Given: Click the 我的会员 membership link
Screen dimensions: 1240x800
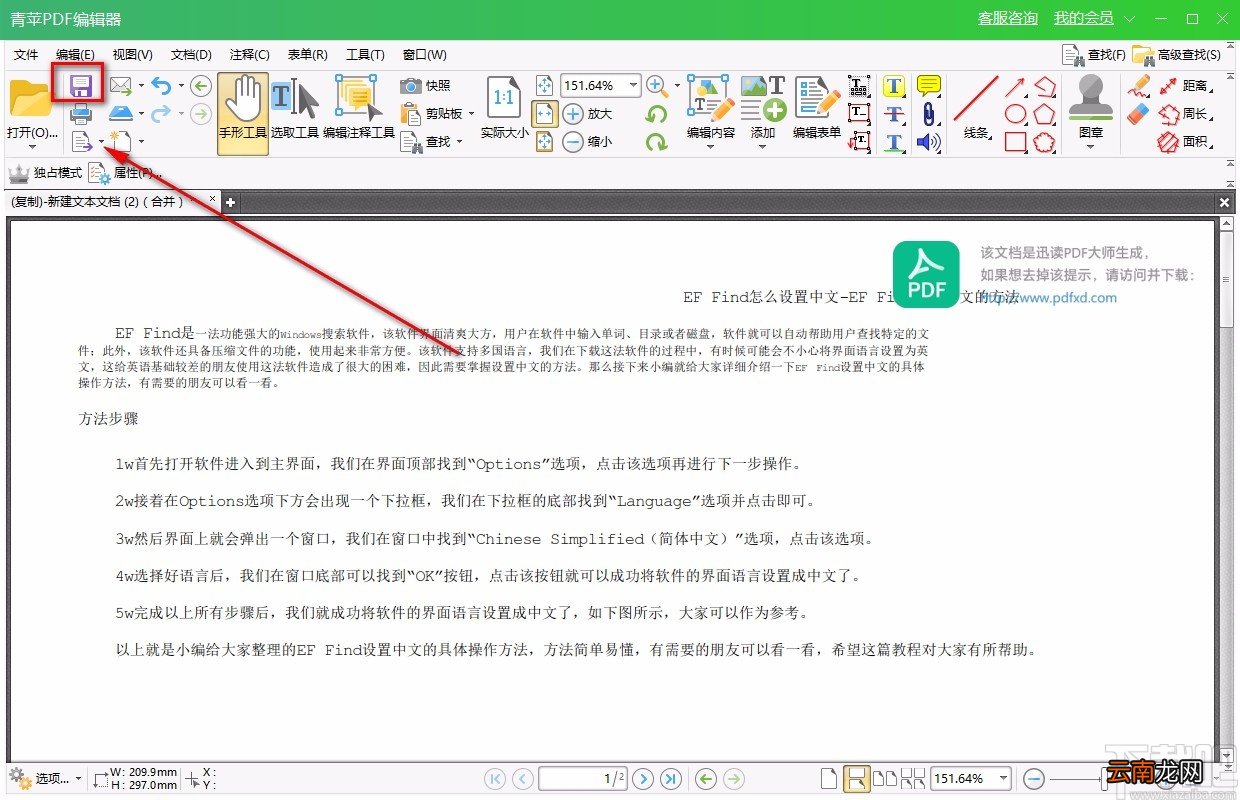Looking at the screenshot, I should click(x=1083, y=18).
